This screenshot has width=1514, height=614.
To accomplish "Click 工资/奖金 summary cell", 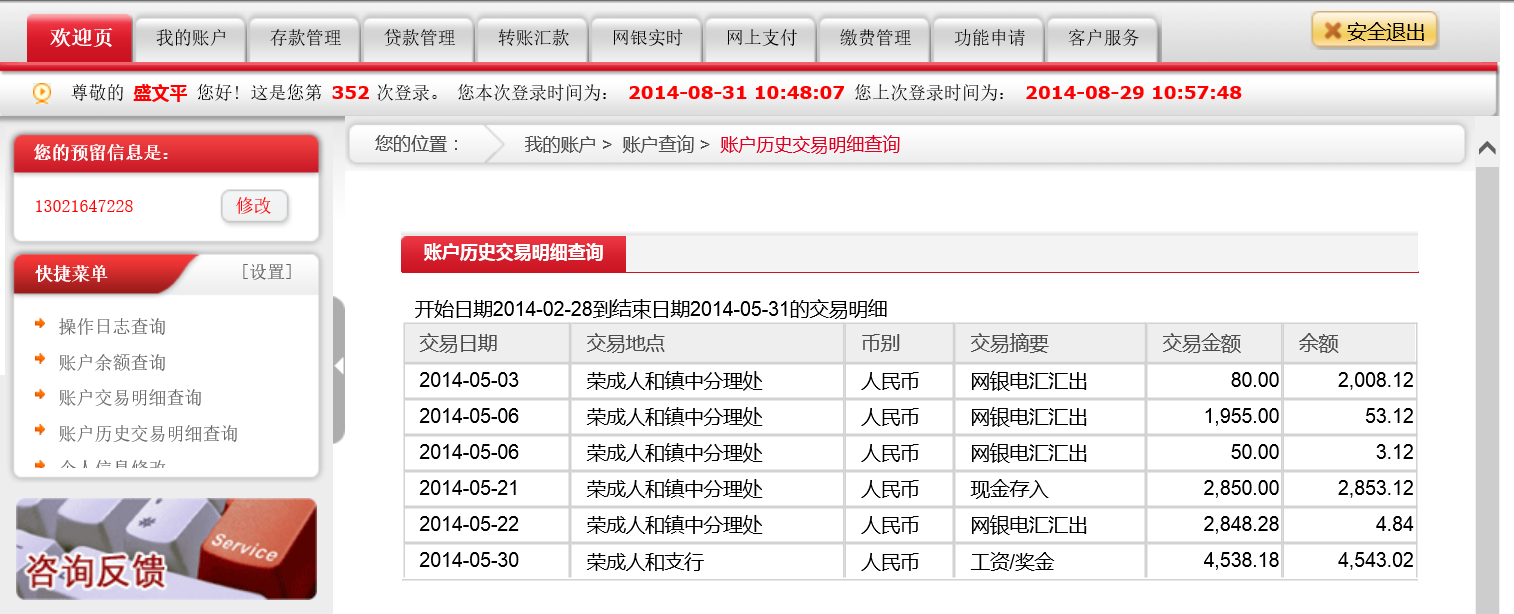I will [x=1051, y=561].
